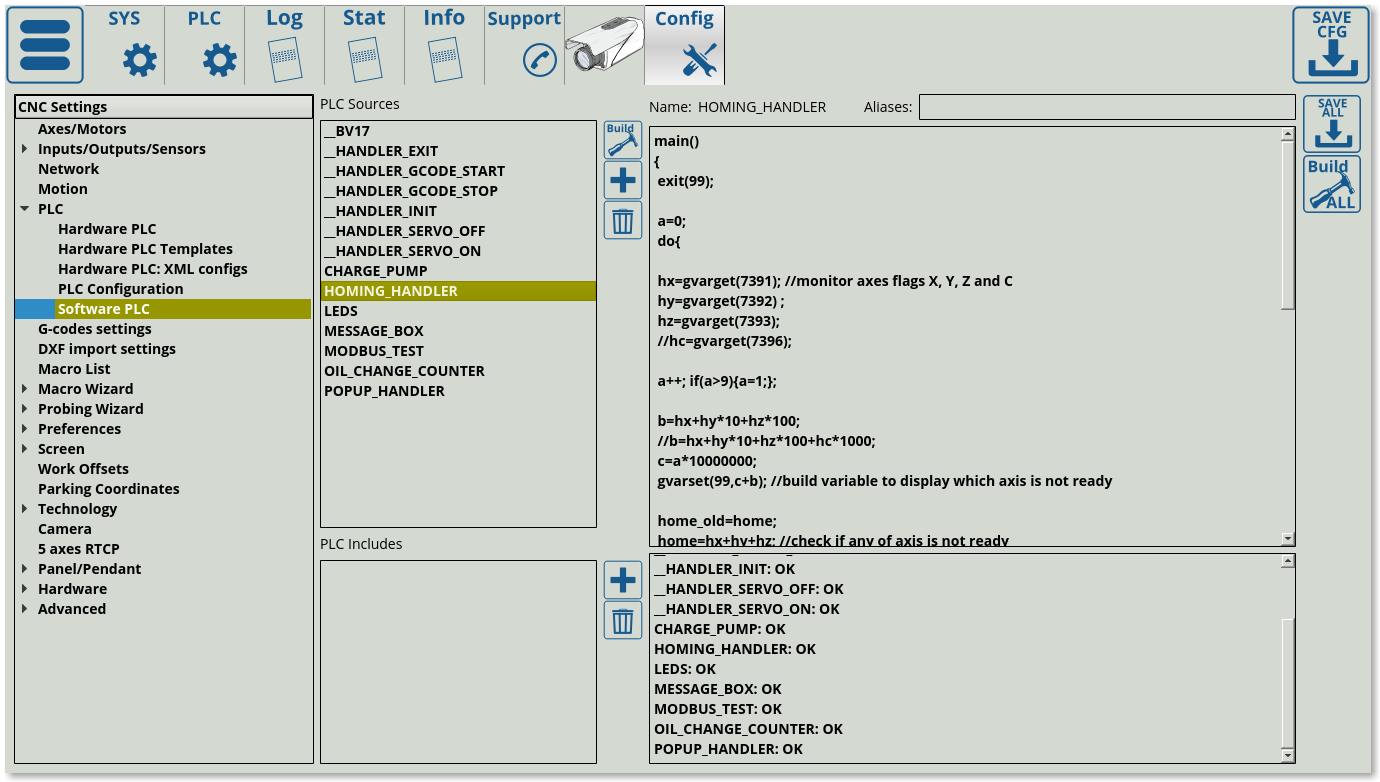Viewport: 1380px width, 782px height.
Task: Click the SAVE ALL icon button
Action: pyautogui.click(x=1331, y=124)
